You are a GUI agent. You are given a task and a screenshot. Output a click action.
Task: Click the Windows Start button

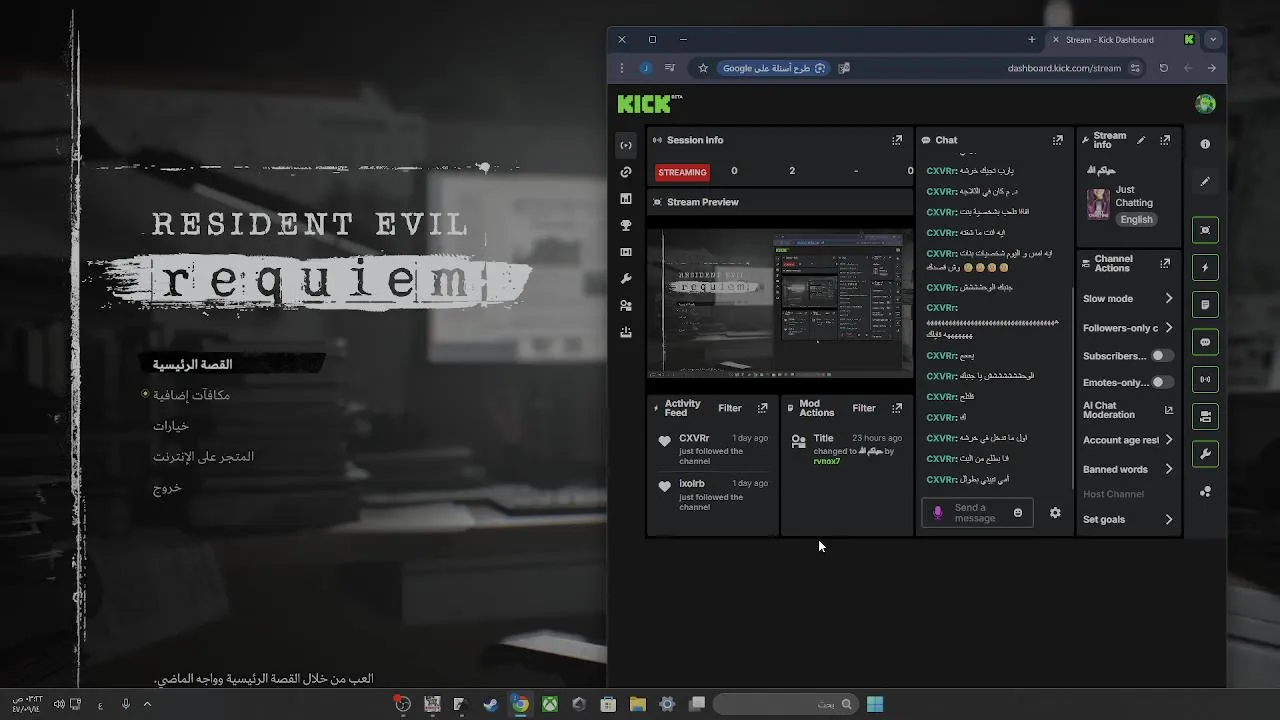point(875,704)
